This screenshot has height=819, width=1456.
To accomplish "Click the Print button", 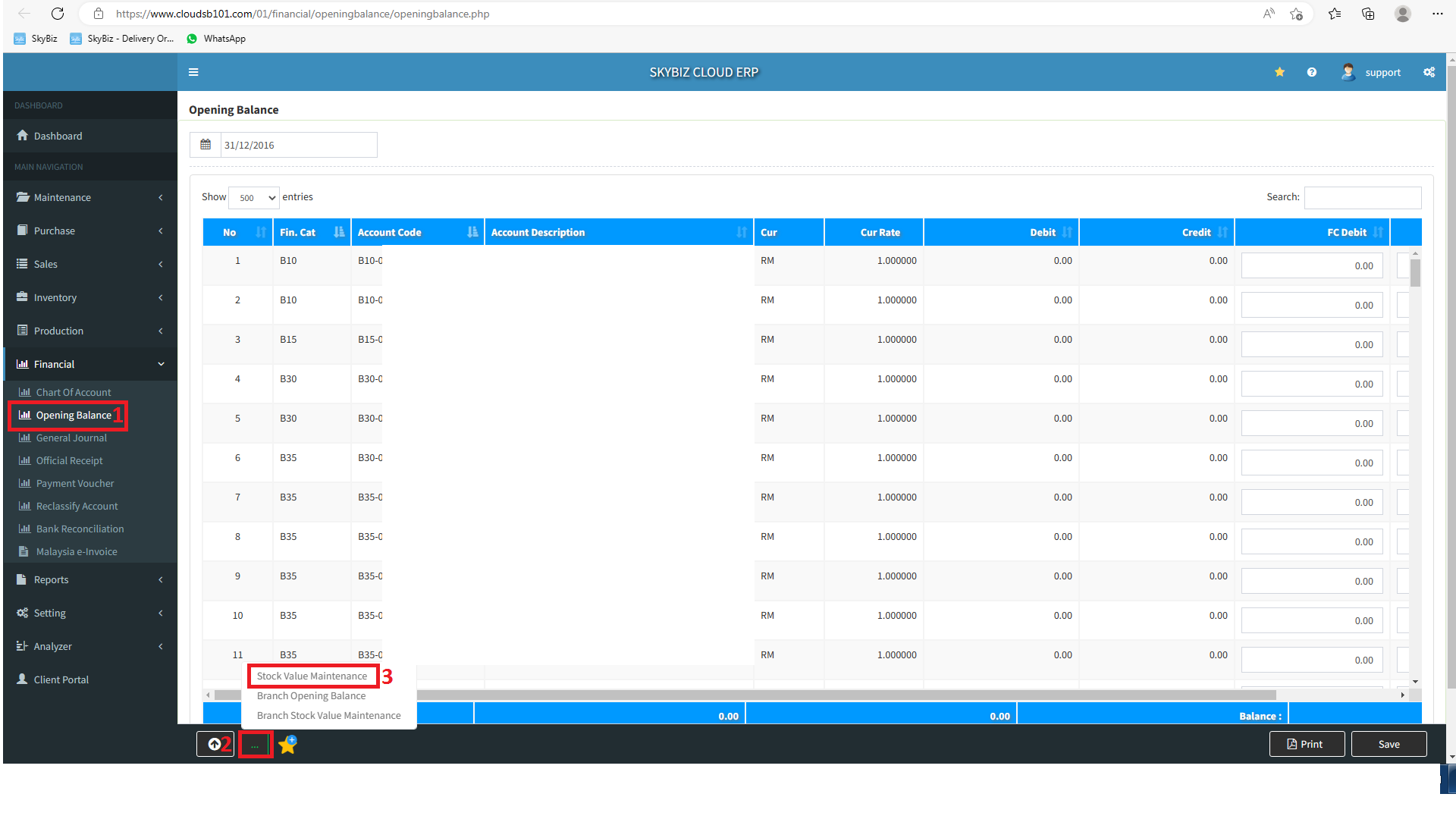I will [x=1306, y=744].
